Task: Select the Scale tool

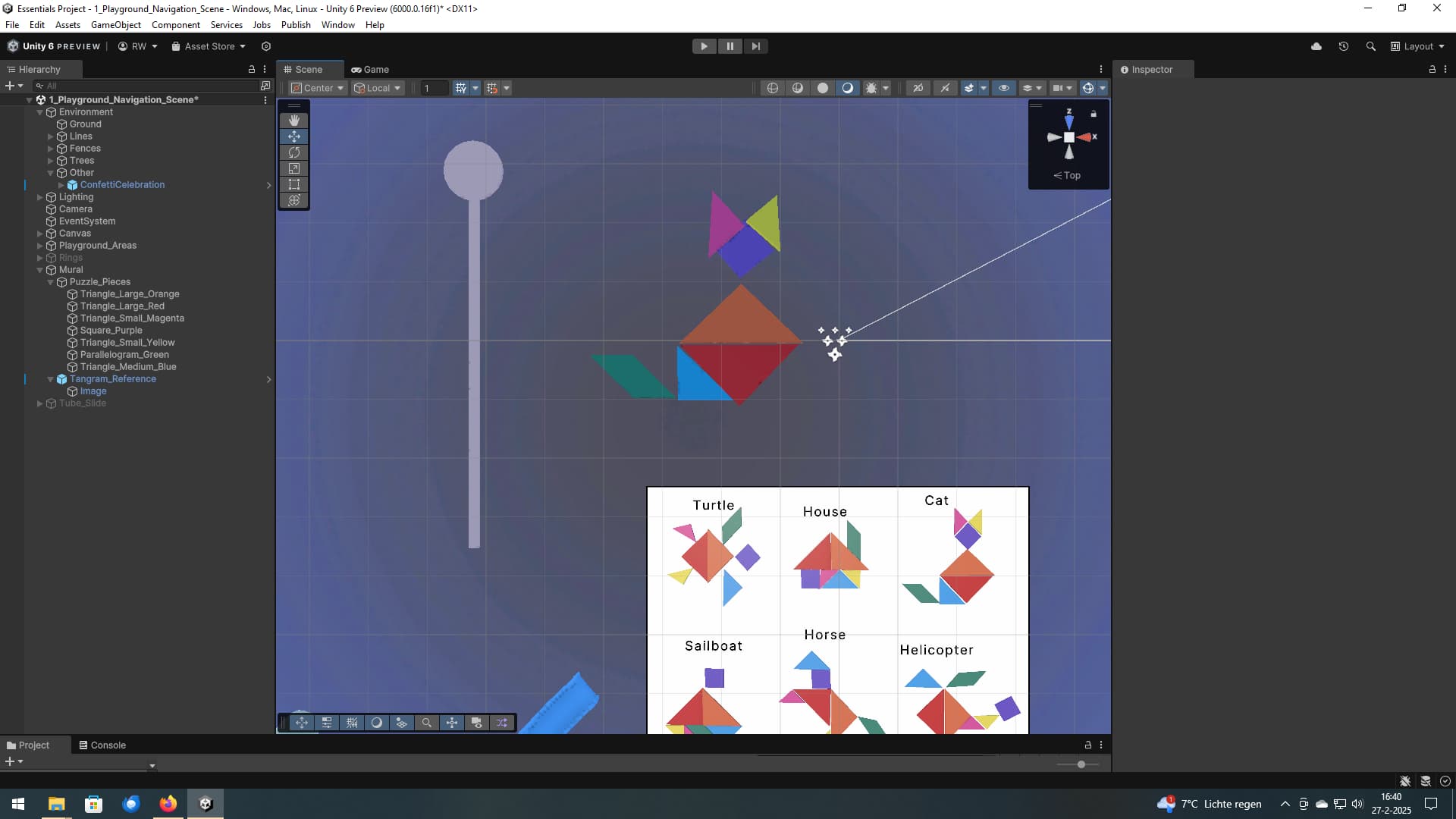Action: (x=293, y=168)
